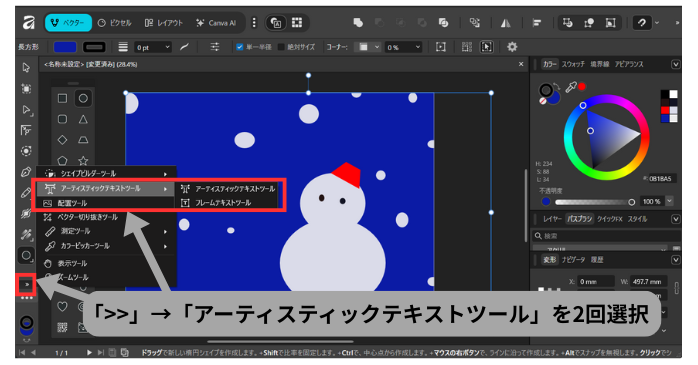698x365 pixels.
Task: Select the Pen tool icon
Action: point(26,171)
